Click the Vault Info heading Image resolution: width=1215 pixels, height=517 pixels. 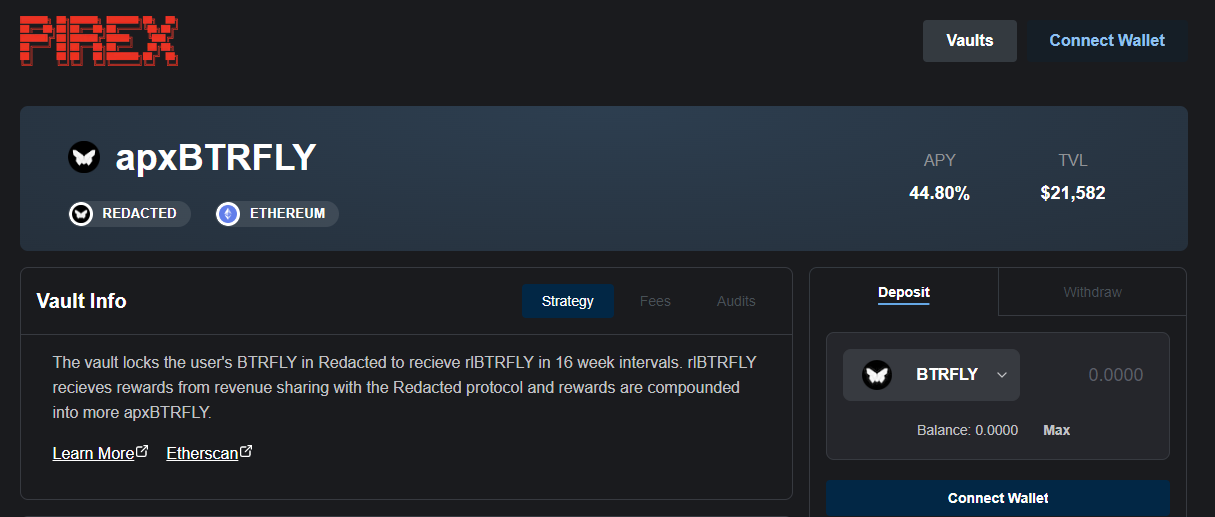[x=81, y=301]
